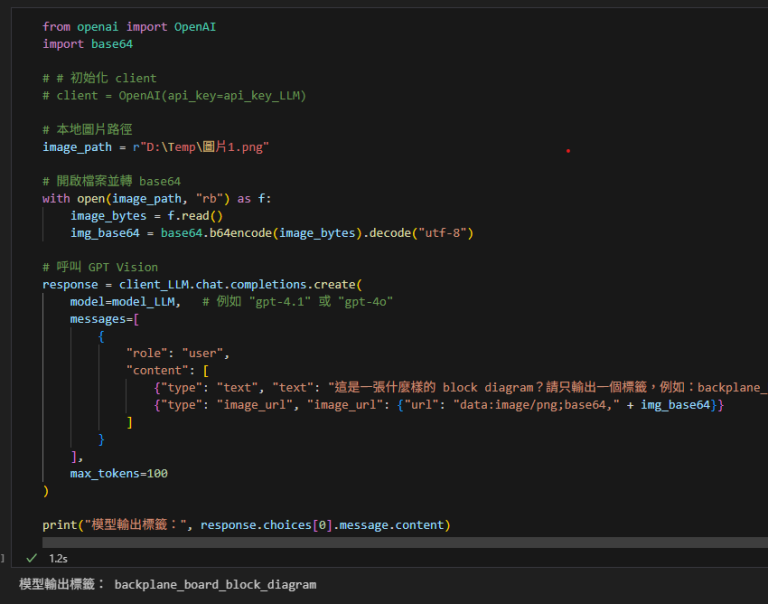The width and height of the screenshot is (768, 604).
Task: Click the 1.2s execution time label
Action: pyautogui.click(x=58, y=558)
